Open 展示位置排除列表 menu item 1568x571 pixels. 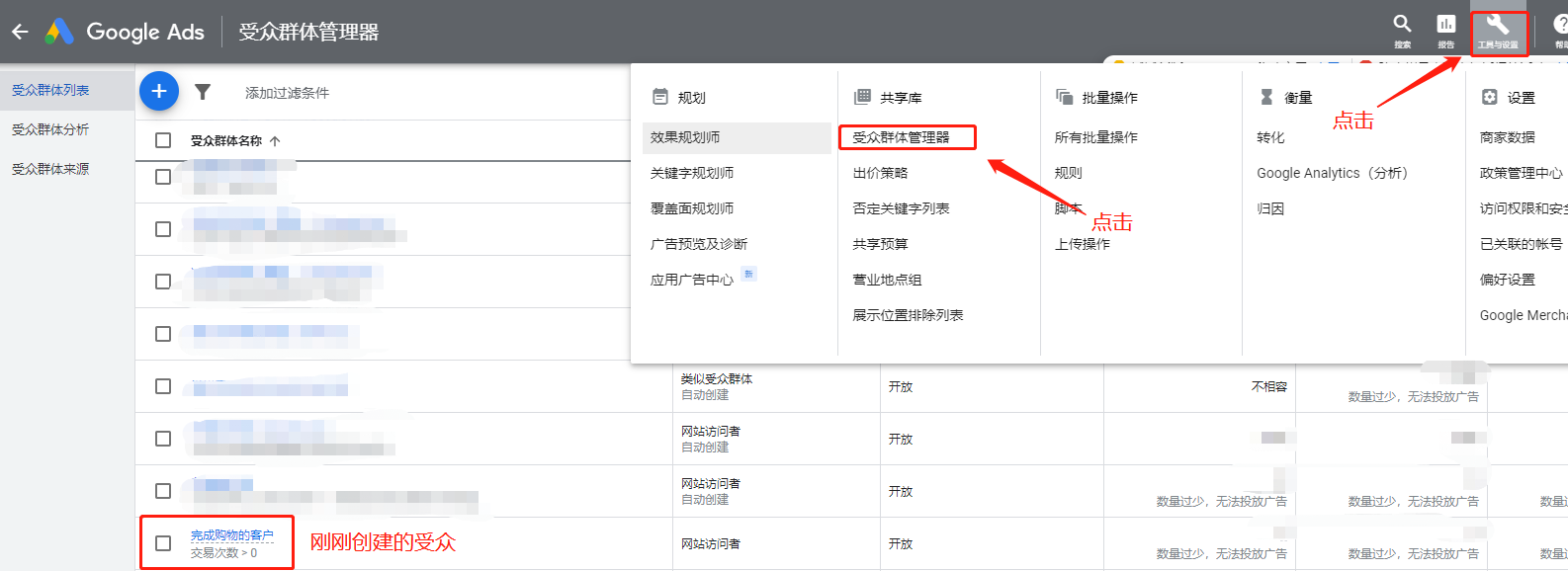click(x=908, y=315)
